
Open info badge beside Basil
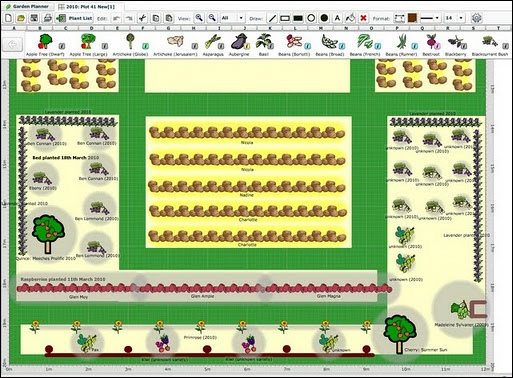270,46
